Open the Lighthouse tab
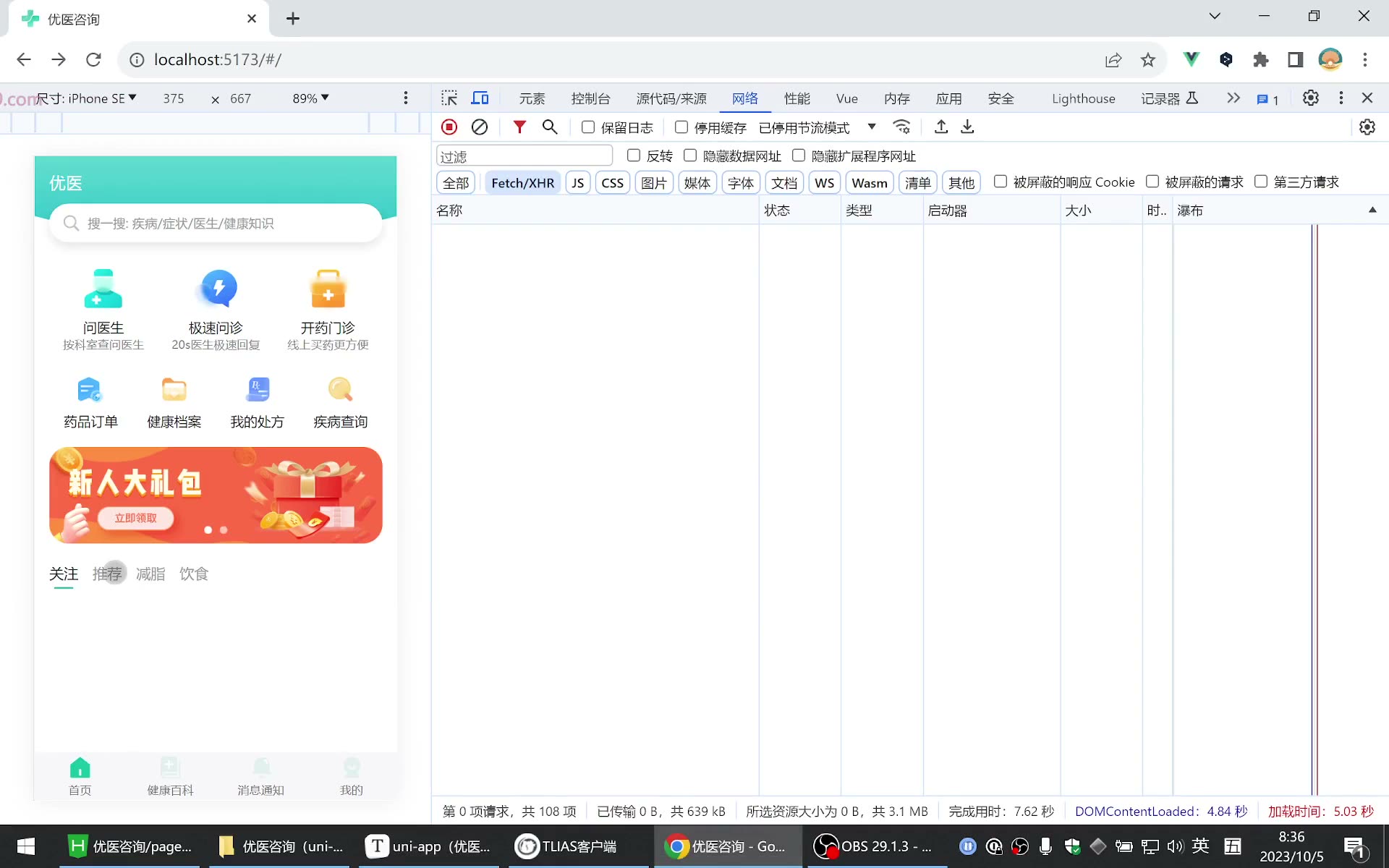The image size is (1389, 868). (x=1083, y=98)
